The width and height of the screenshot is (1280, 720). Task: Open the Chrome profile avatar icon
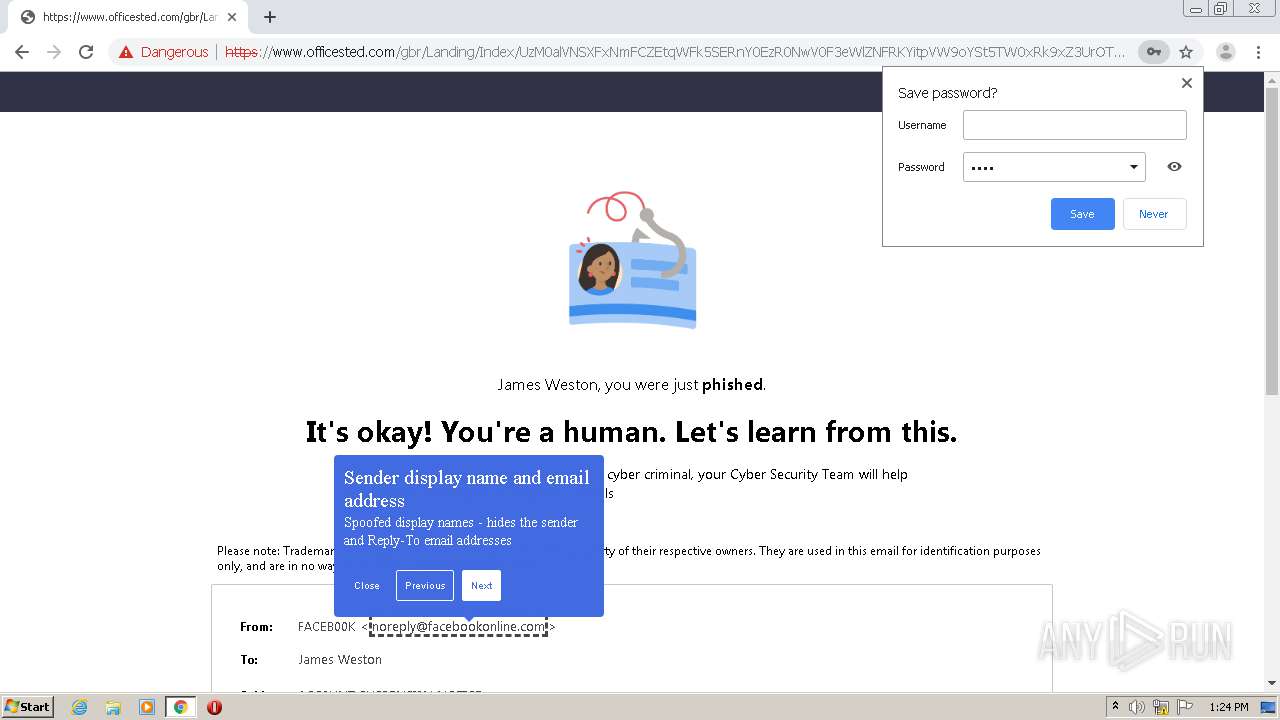pyautogui.click(x=1225, y=52)
